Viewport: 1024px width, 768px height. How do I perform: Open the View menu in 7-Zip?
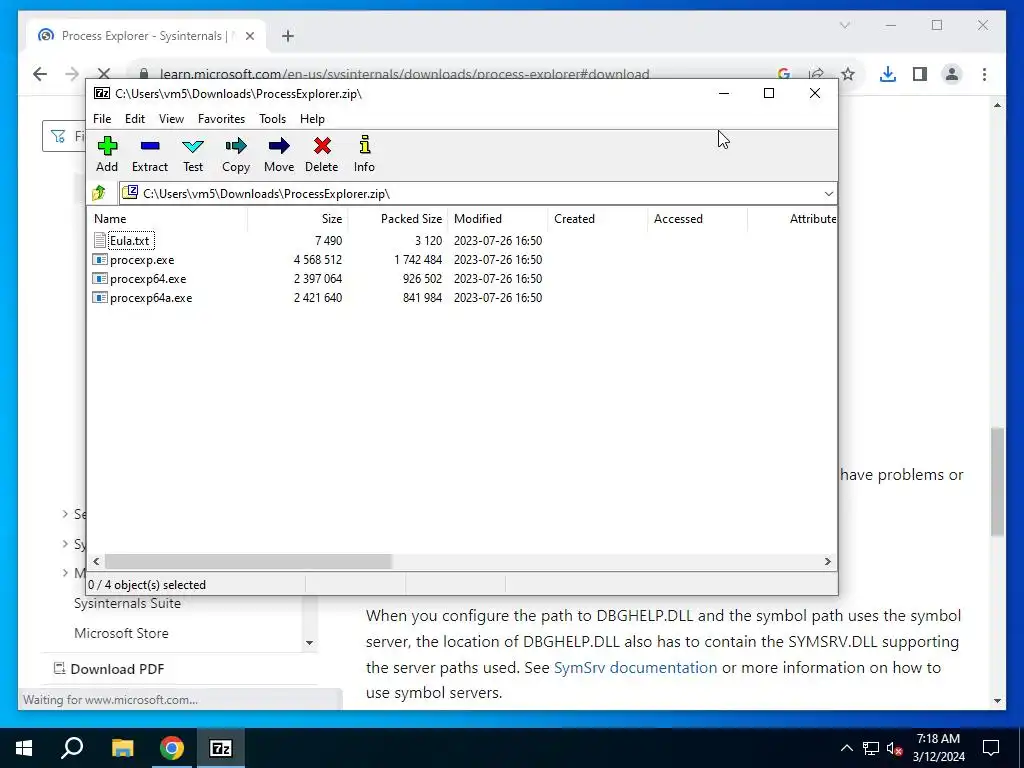pos(171,119)
